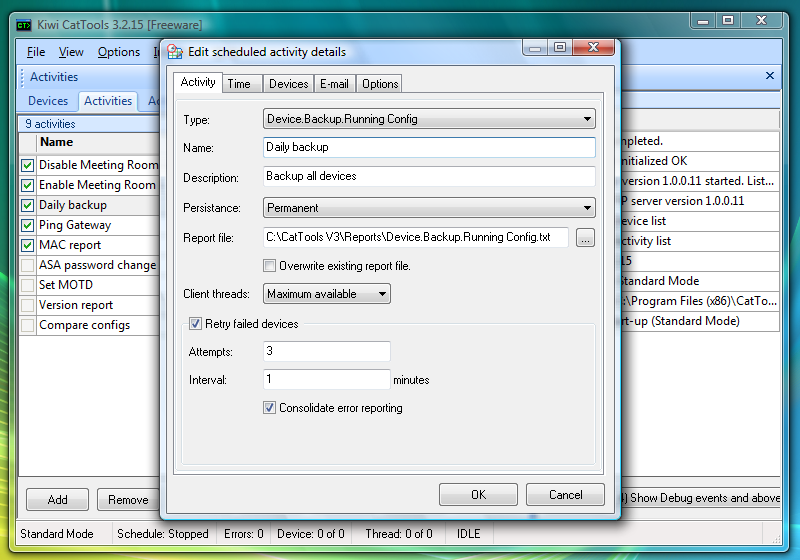800x560 pixels.
Task: Toggle the MAC report activity checkbox
Action: (x=28, y=245)
